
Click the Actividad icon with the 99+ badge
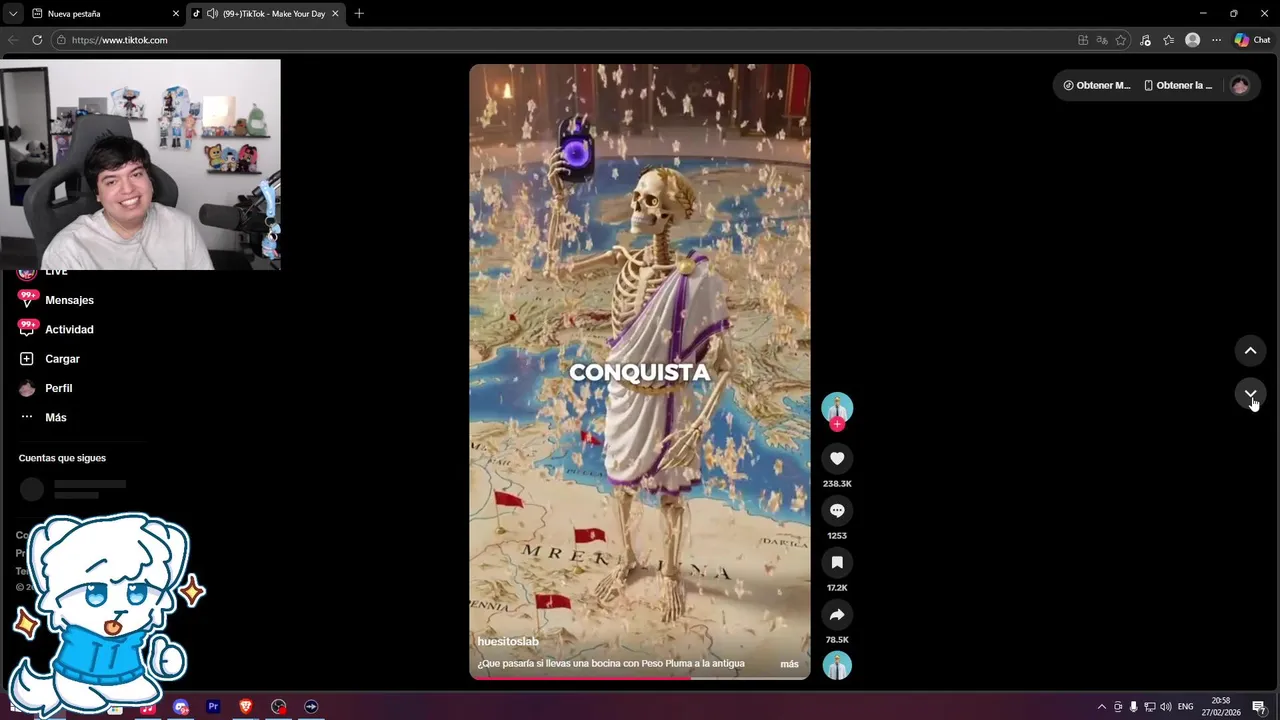(x=27, y=329)
